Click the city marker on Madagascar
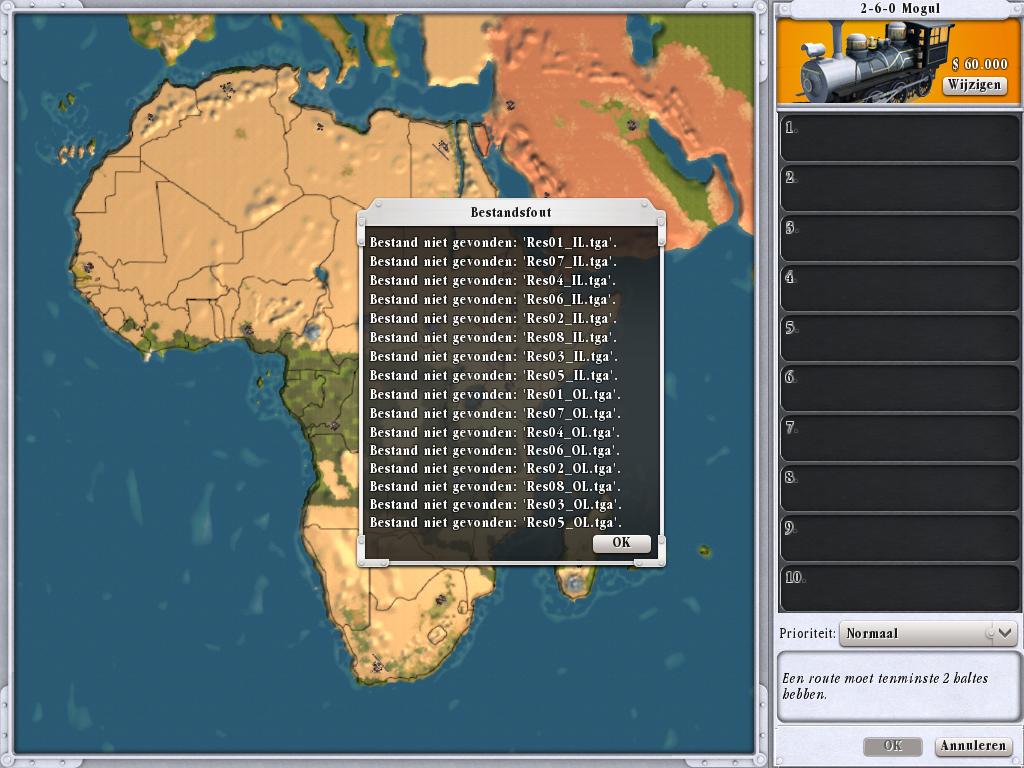This screenshot has width=1024, height=768. click(575, 581)
